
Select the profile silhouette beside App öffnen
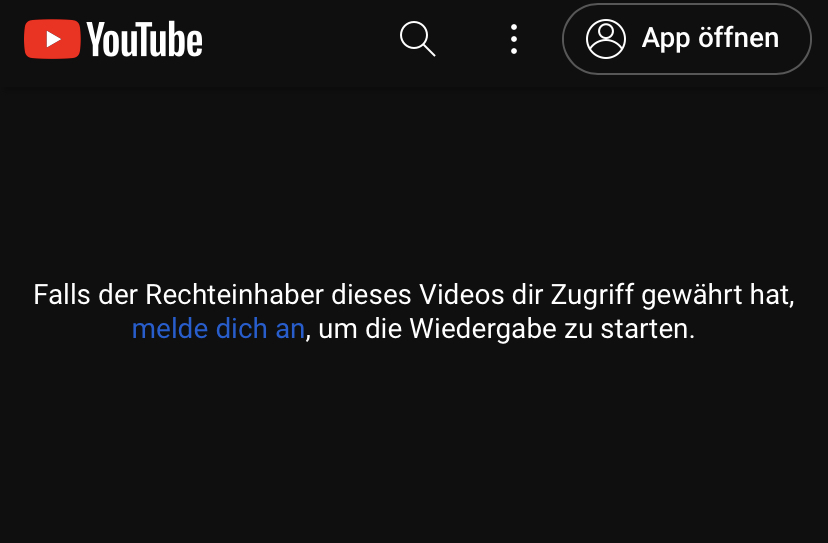point(606,39)
